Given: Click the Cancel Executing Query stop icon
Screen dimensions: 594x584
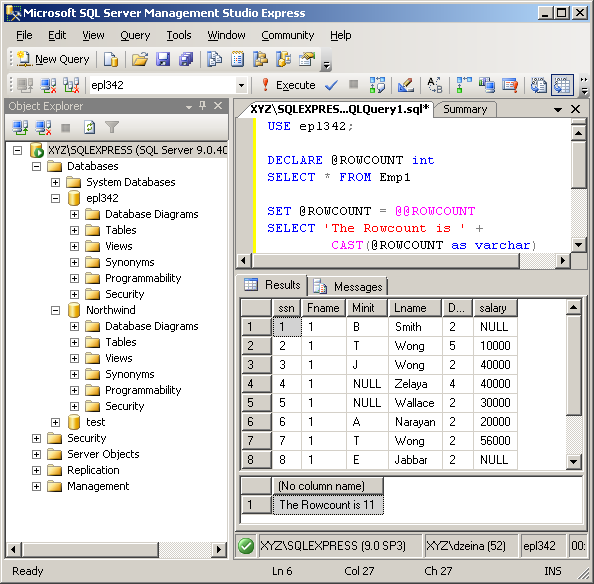Looking at the screenshot, I should tap(353, 84).
